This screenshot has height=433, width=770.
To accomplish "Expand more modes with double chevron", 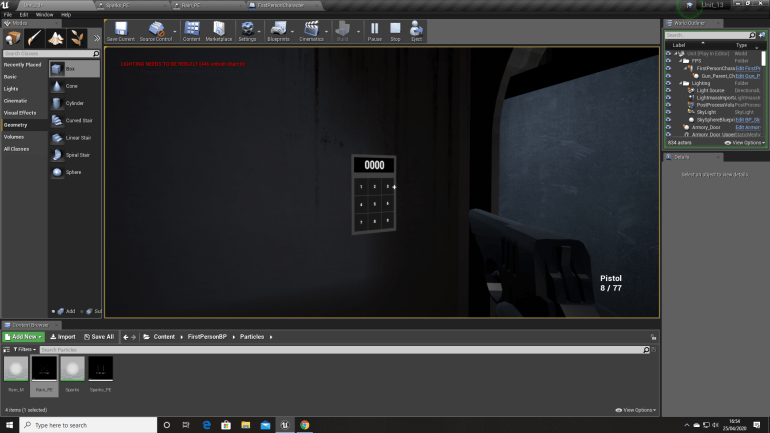I will pyautogui.click(x=96, y=38).
